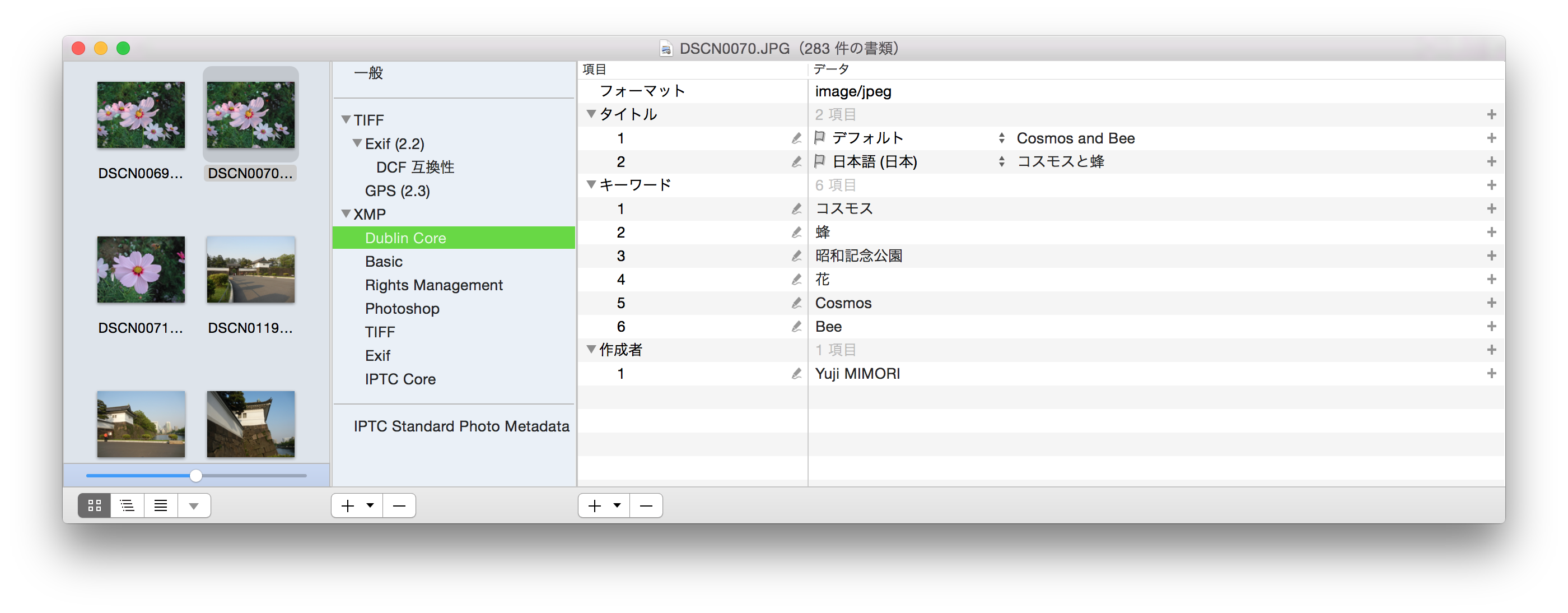Click plus icon on タイトル header row
Screen dimensions: 1568x613
(x=1491, y=114)
